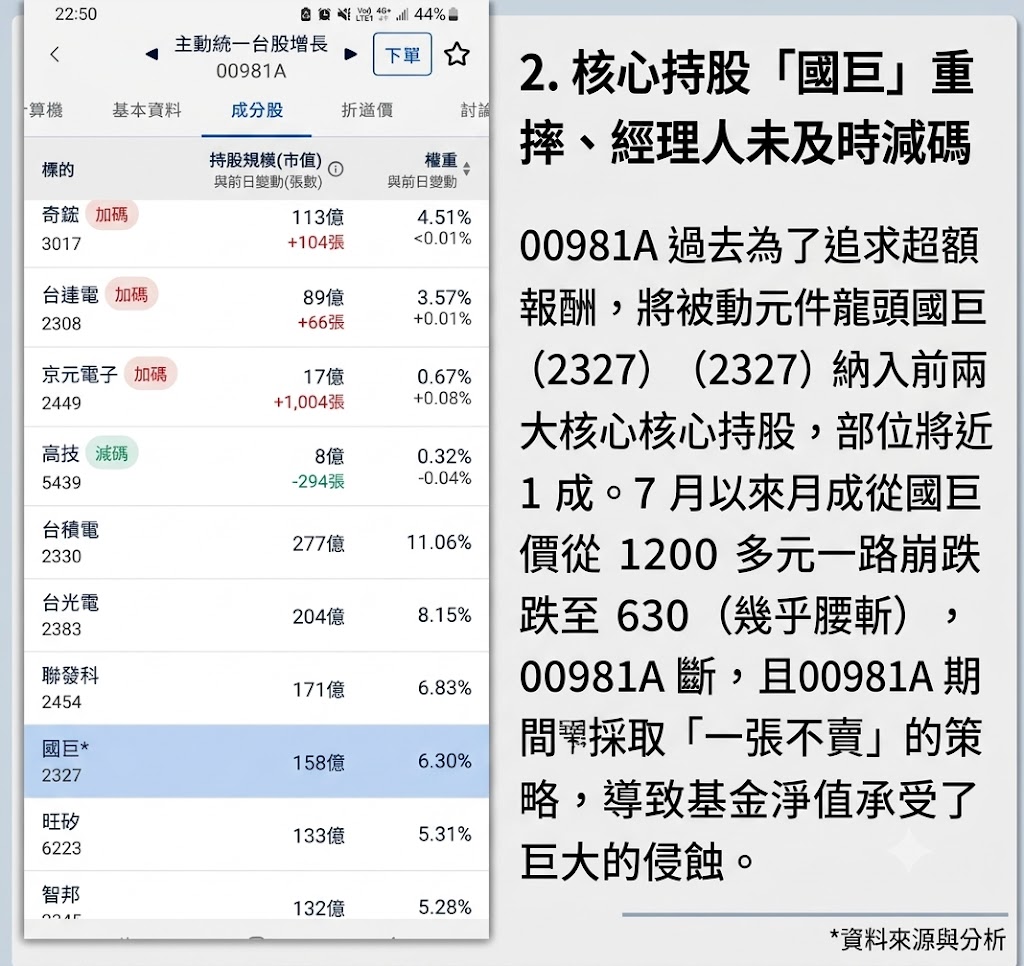Click mute icon in status bar
Screen dimensions: 1024x966
pos(344,14)
